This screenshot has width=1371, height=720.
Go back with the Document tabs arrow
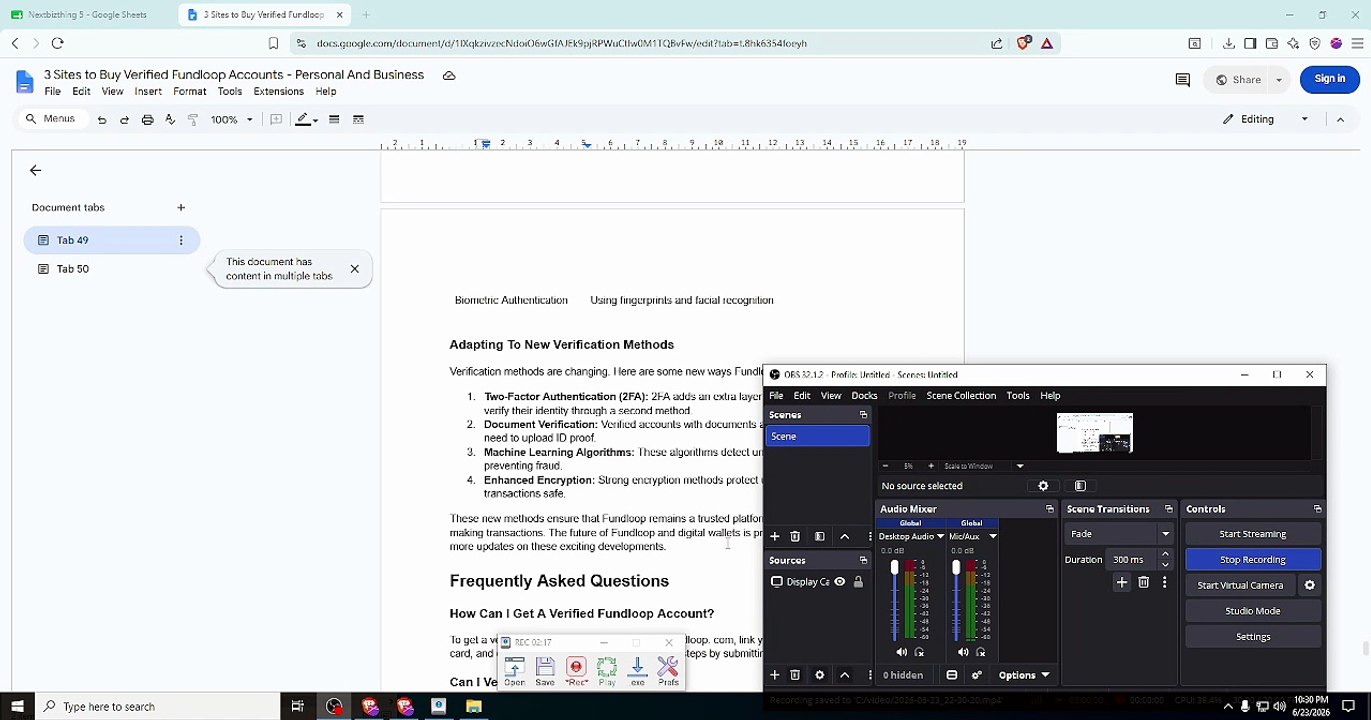35,171
